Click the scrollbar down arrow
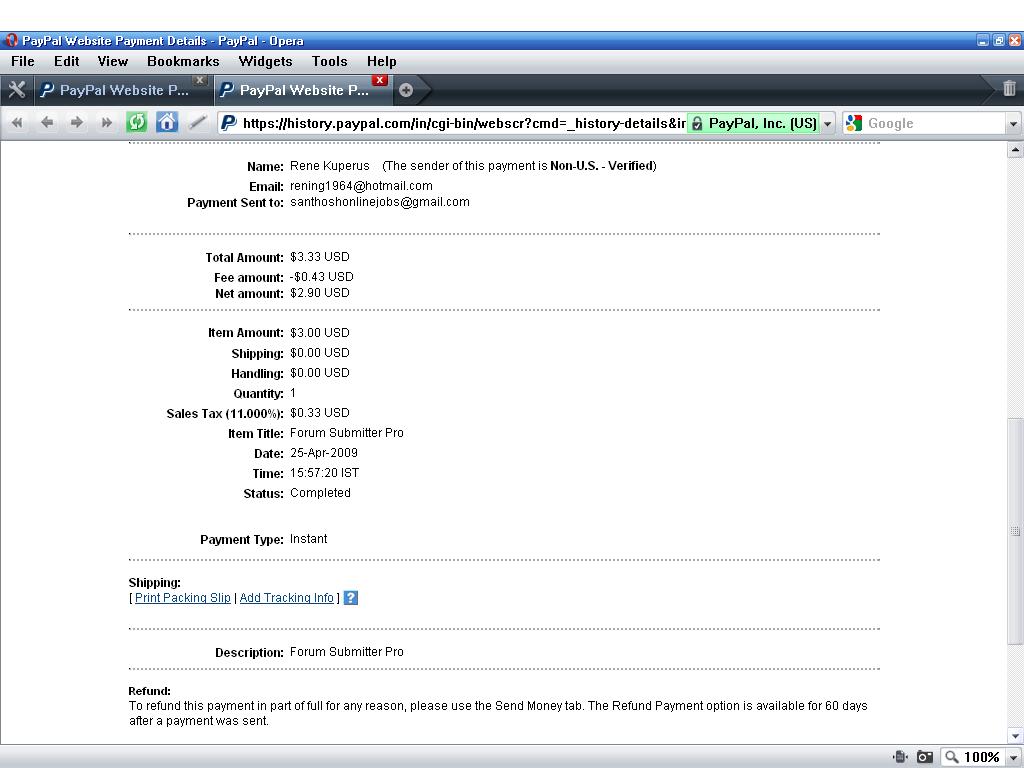 (1015, 736)
